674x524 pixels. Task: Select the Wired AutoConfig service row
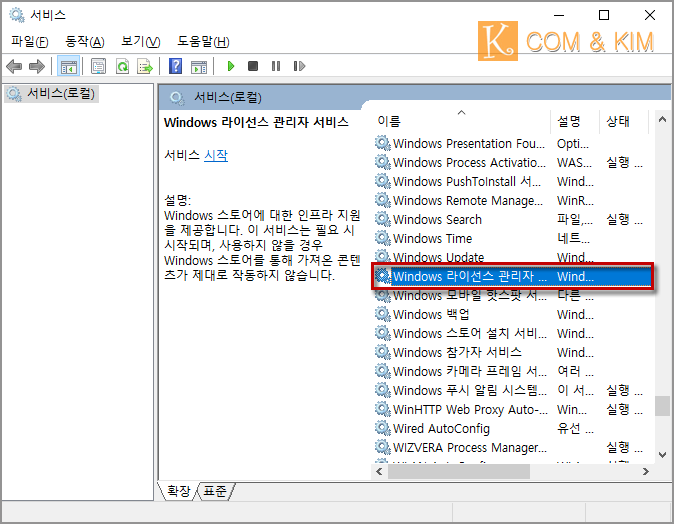512,428
